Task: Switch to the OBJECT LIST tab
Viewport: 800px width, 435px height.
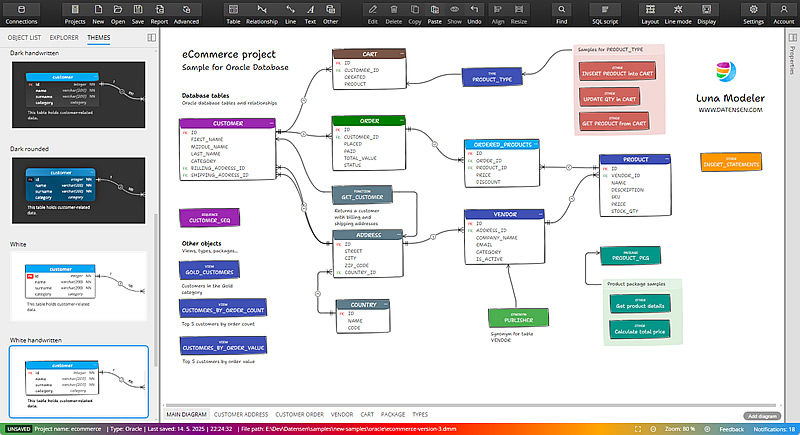Action: click(24, 38)
